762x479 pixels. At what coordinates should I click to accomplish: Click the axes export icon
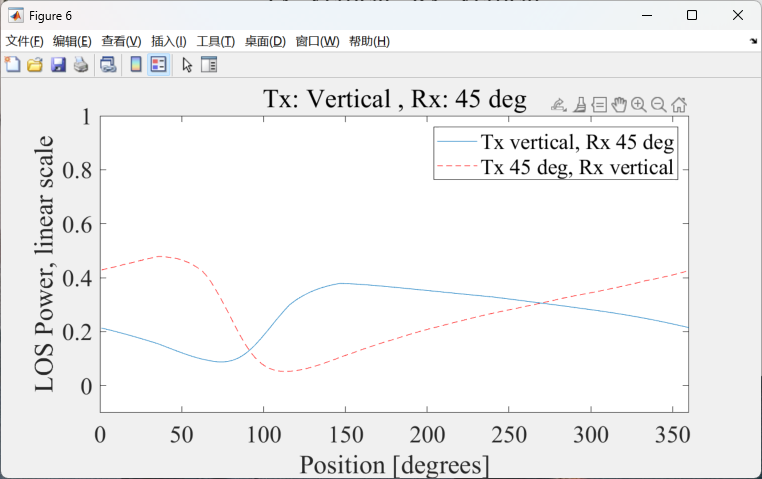pyautogui.click(x=559, y=104)
